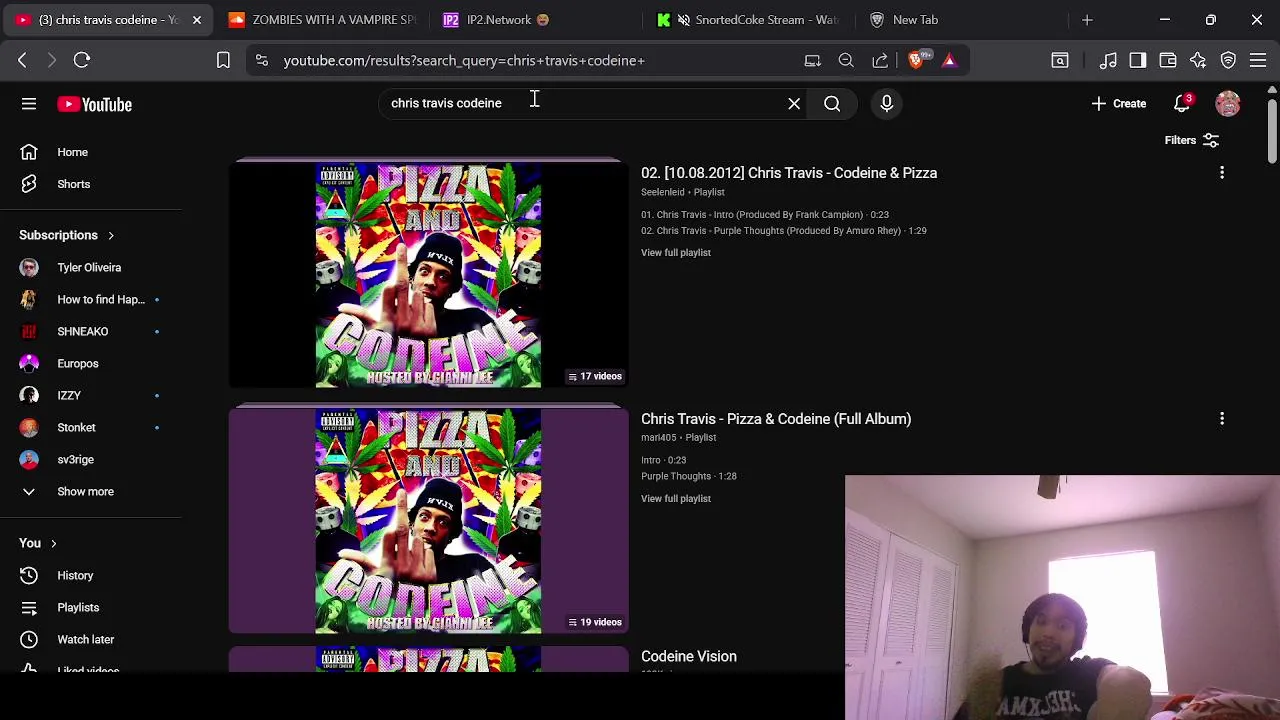The height and width of the screenshot is (720, 1280).
Task: Open media control music note icon
Action: (x=1108, y=61)
